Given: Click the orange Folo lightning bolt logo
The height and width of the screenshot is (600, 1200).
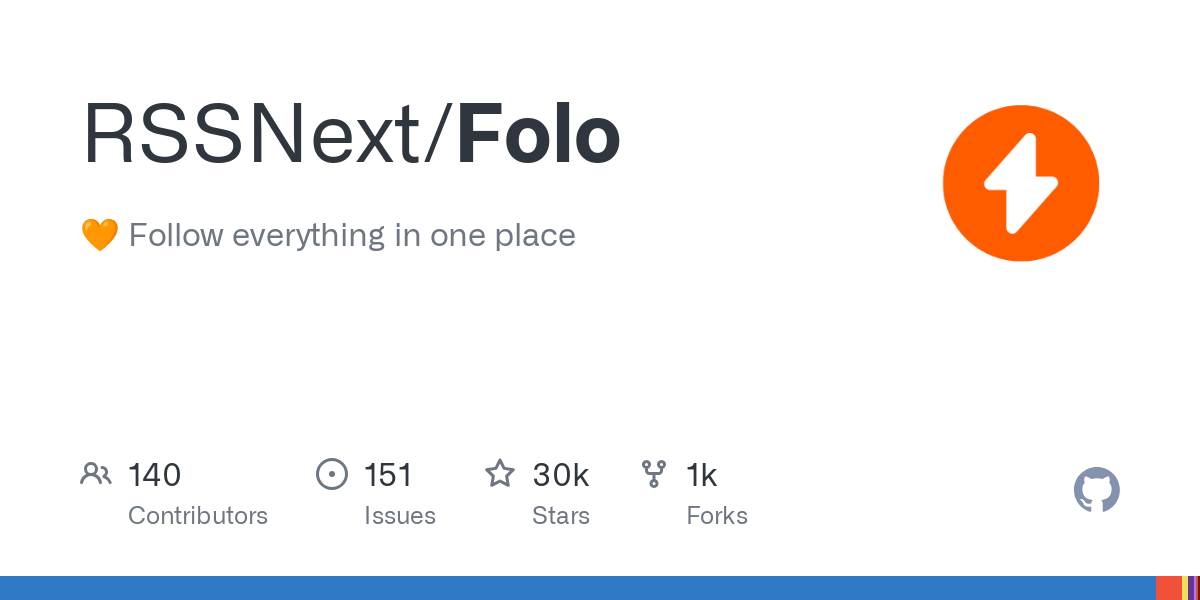Looking at the screenshot, I should click(1021, 183).
